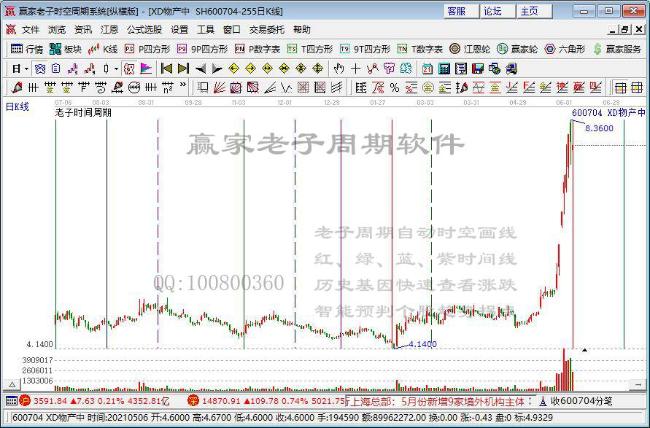Click the small triangle button at bottom-left of chart
The width and height of the screenshot is (650, 428).
coord(12,385)
